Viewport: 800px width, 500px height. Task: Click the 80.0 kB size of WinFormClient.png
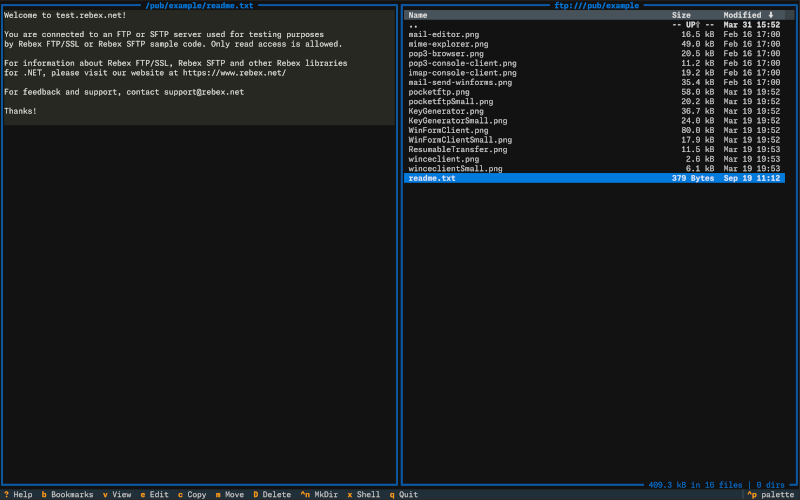(x=697, y=131)
